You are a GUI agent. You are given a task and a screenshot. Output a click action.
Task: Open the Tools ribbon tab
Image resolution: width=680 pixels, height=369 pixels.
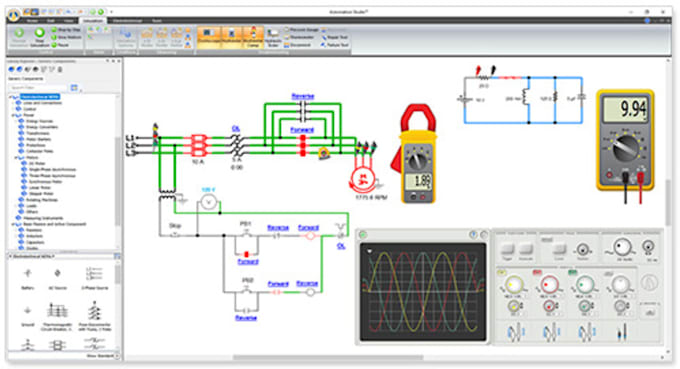point(157,21)
